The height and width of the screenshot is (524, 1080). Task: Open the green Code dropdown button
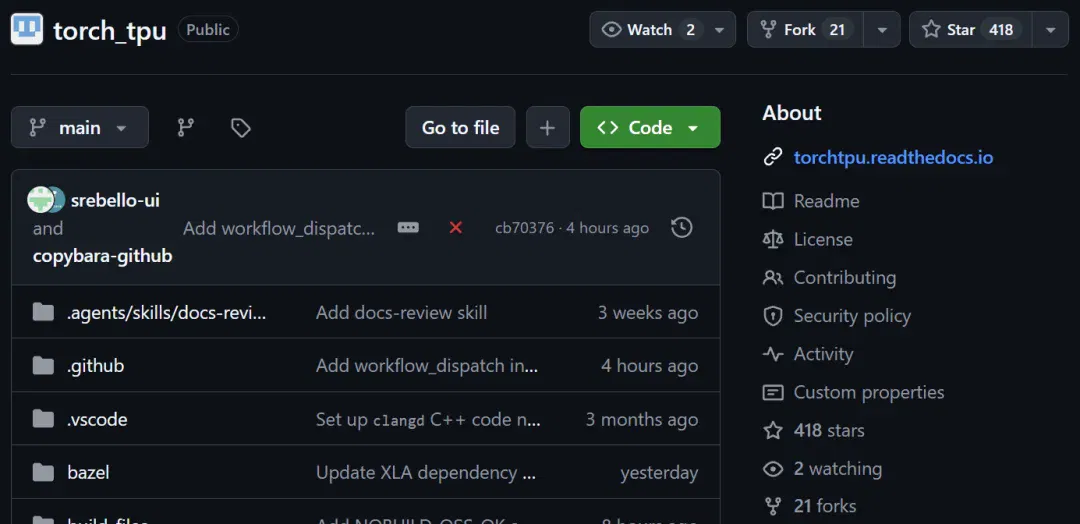point(650,127)
